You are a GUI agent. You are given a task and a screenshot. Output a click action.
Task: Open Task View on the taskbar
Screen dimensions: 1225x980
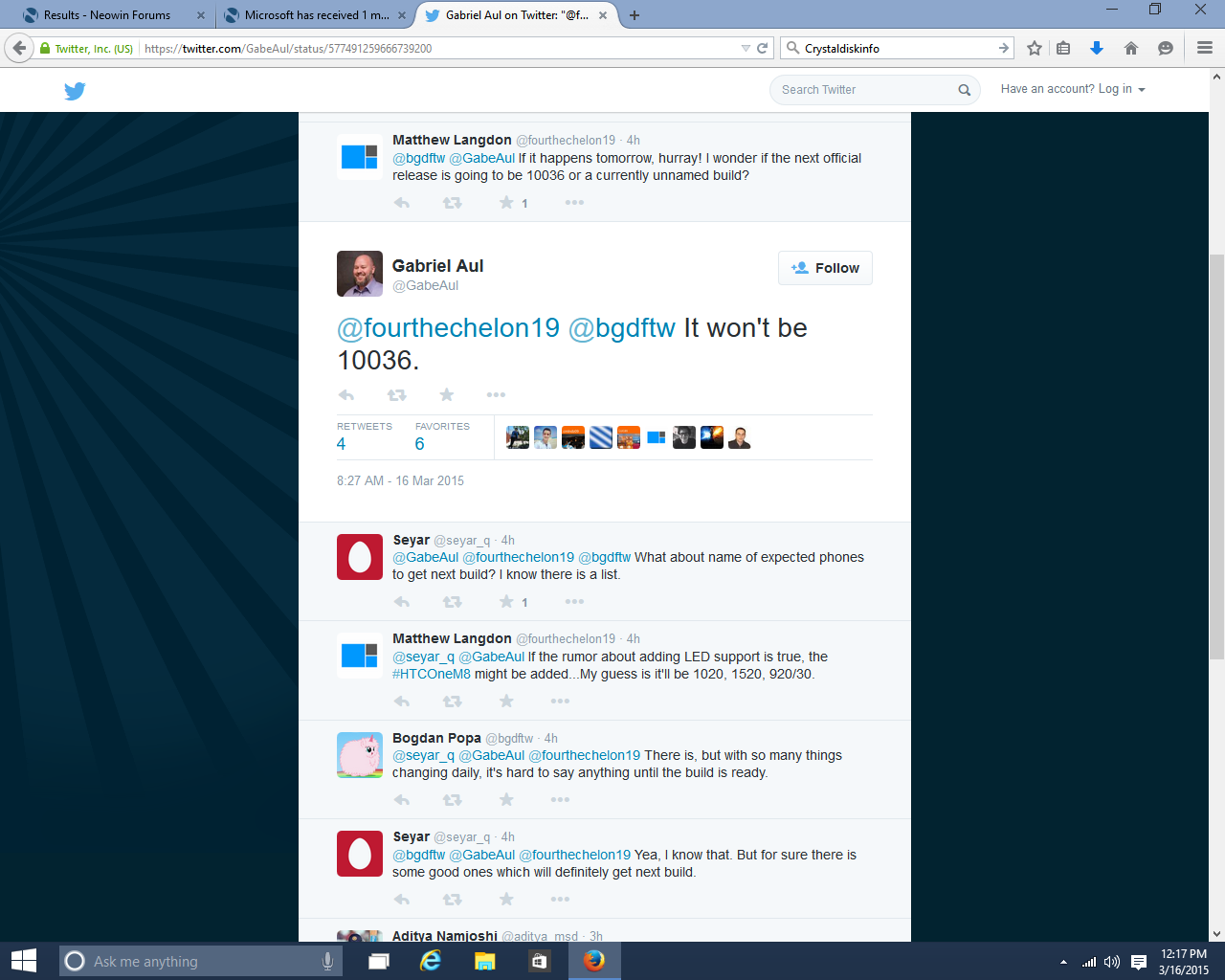pyautogui.click(x=379, y=961)
